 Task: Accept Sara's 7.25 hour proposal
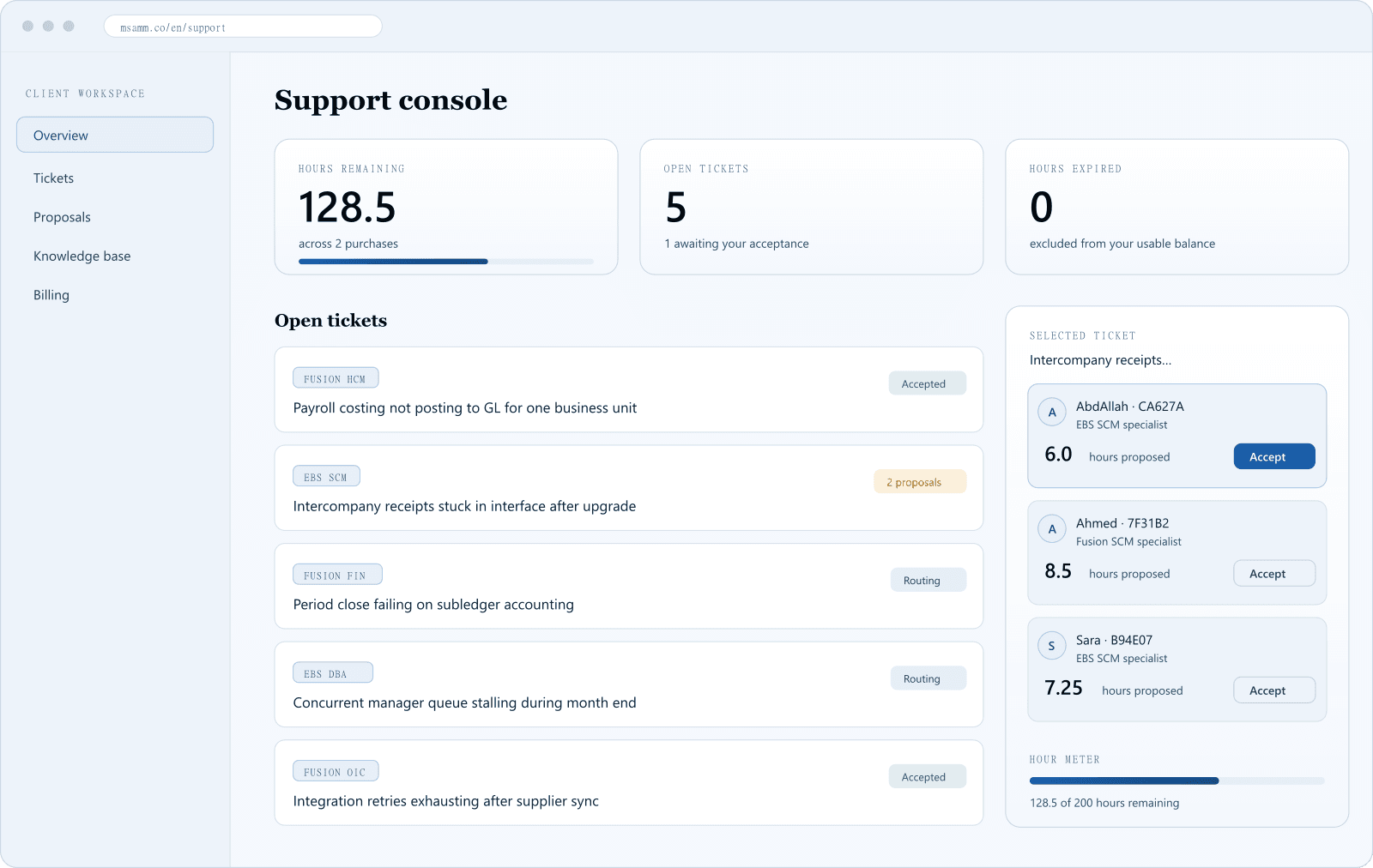[x=1274, y=690]
